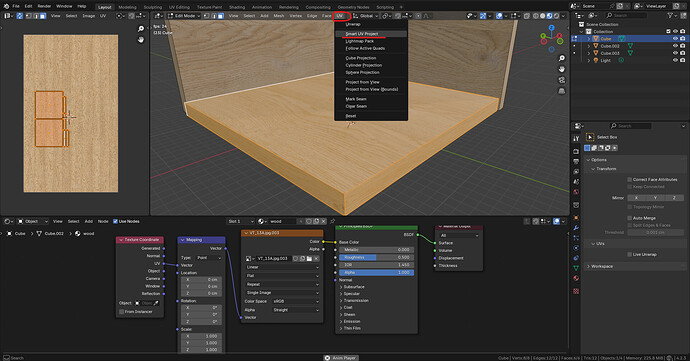Open the Physics properties tab icon
Image resolution: width=690 pixels, height=361 pixels.
tap(576, 248)
